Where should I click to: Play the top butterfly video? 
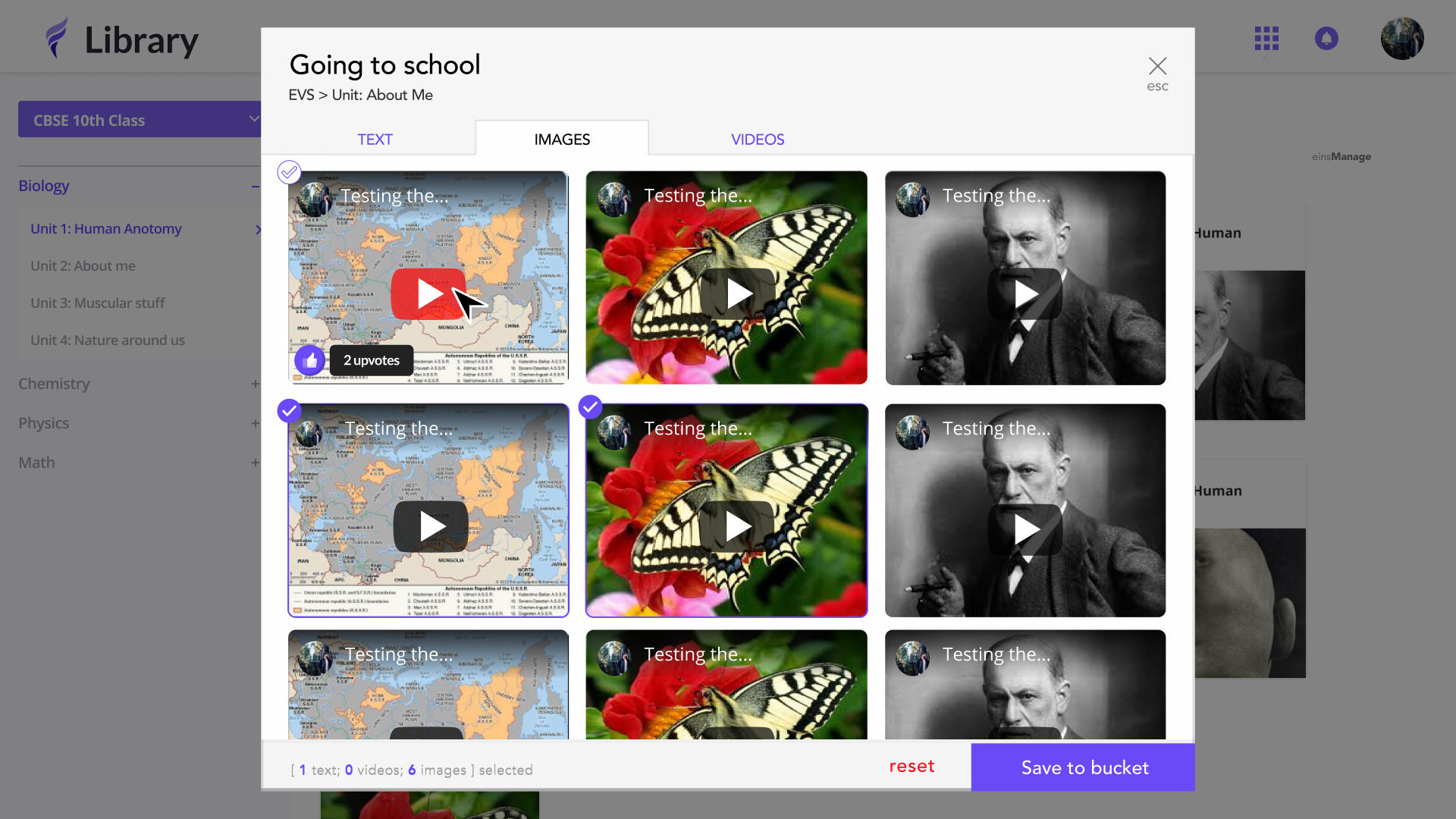pyautogui.click(x=737, y=293)
